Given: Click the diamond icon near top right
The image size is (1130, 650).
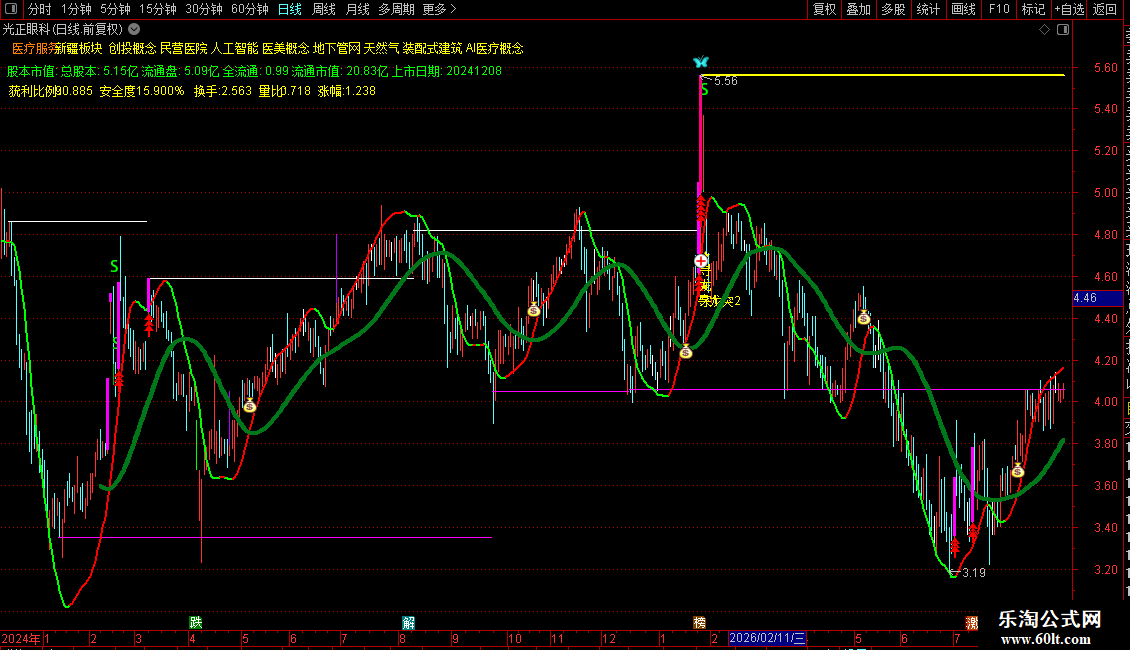Looking at the screenshot, I should (1044, 30).
